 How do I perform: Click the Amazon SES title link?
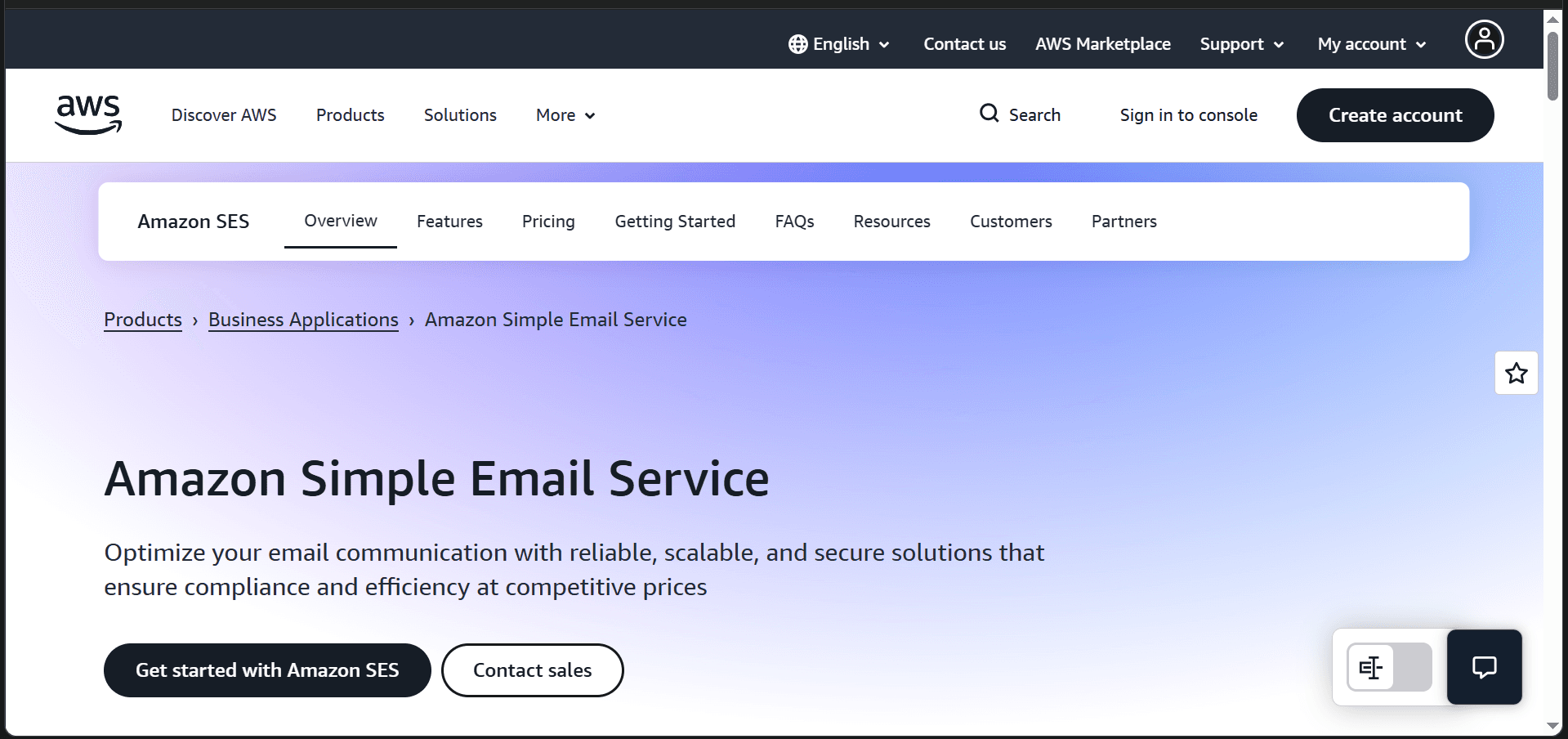(x=193, y=222)
